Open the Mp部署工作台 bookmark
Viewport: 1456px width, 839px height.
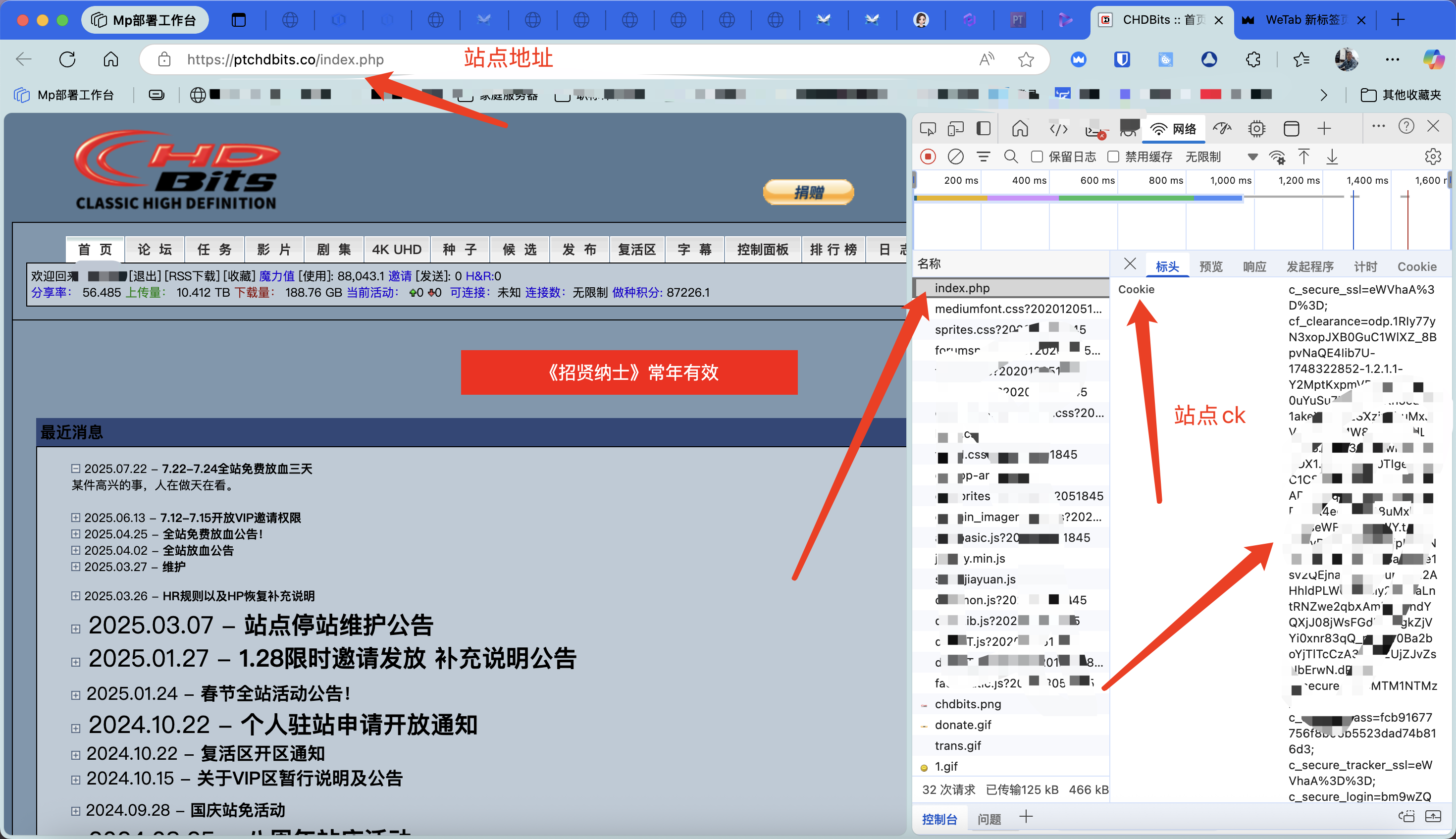64,95
